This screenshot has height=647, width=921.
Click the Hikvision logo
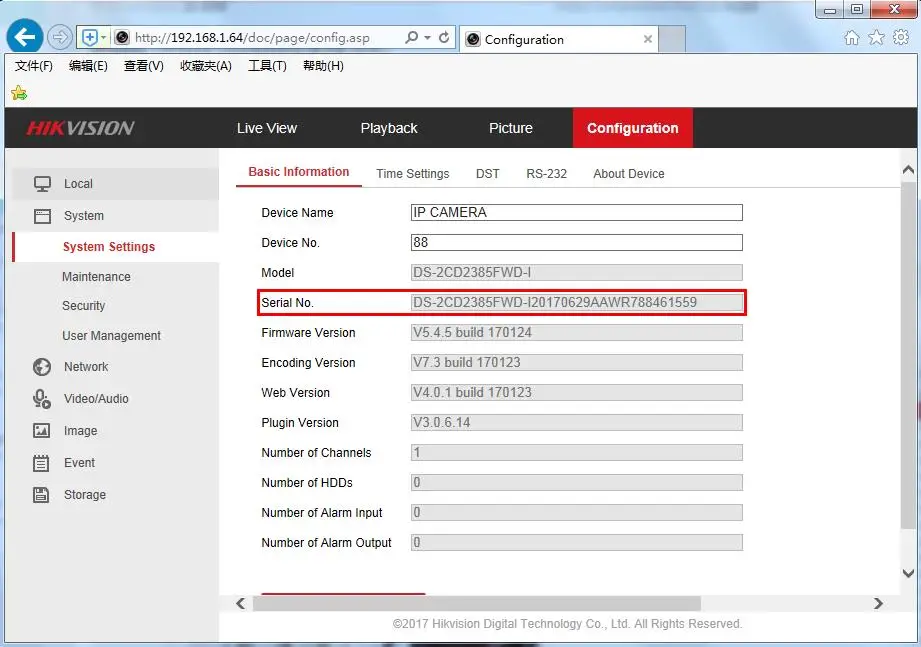[80, 128]
